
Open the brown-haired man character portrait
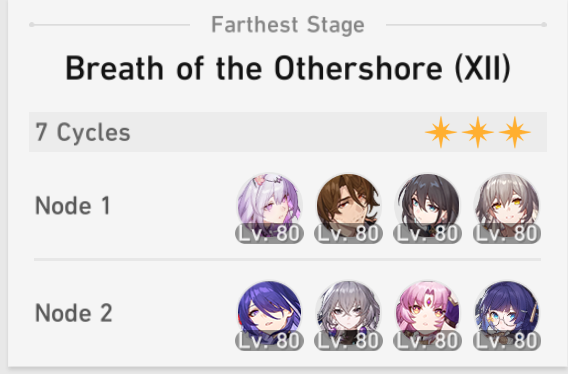(348, 206)
